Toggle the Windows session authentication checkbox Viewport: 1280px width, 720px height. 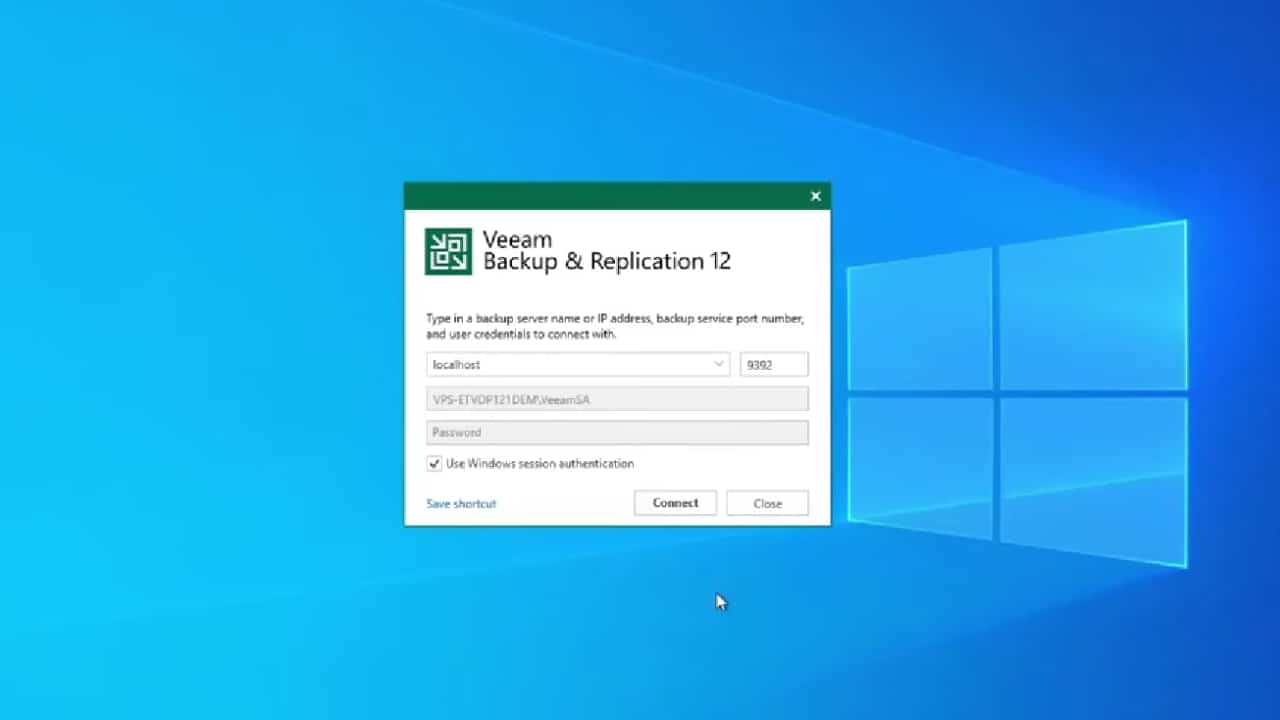point(434,464)
